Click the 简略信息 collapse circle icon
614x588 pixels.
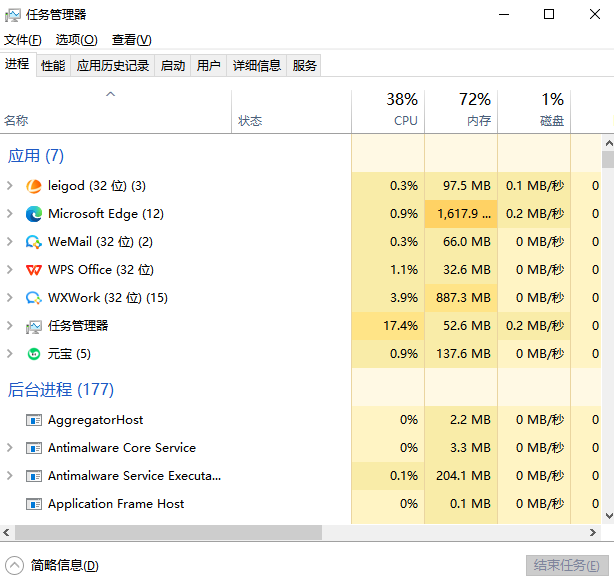coord(14,566)
